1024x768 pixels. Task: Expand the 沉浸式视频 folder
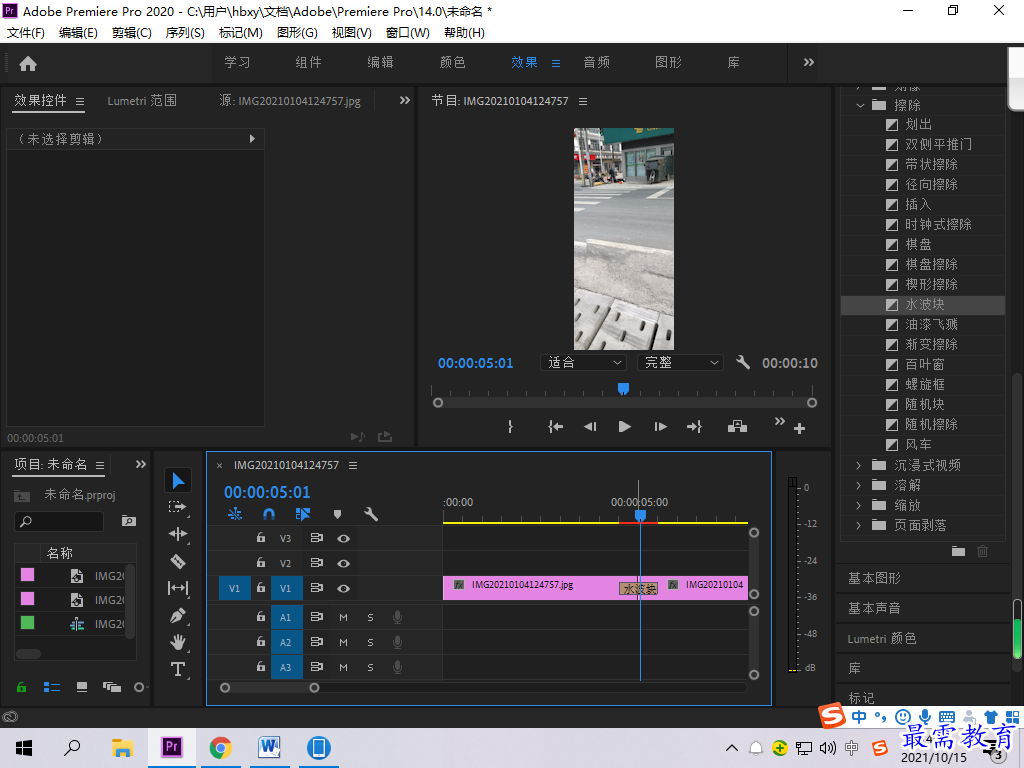point(859,465)
